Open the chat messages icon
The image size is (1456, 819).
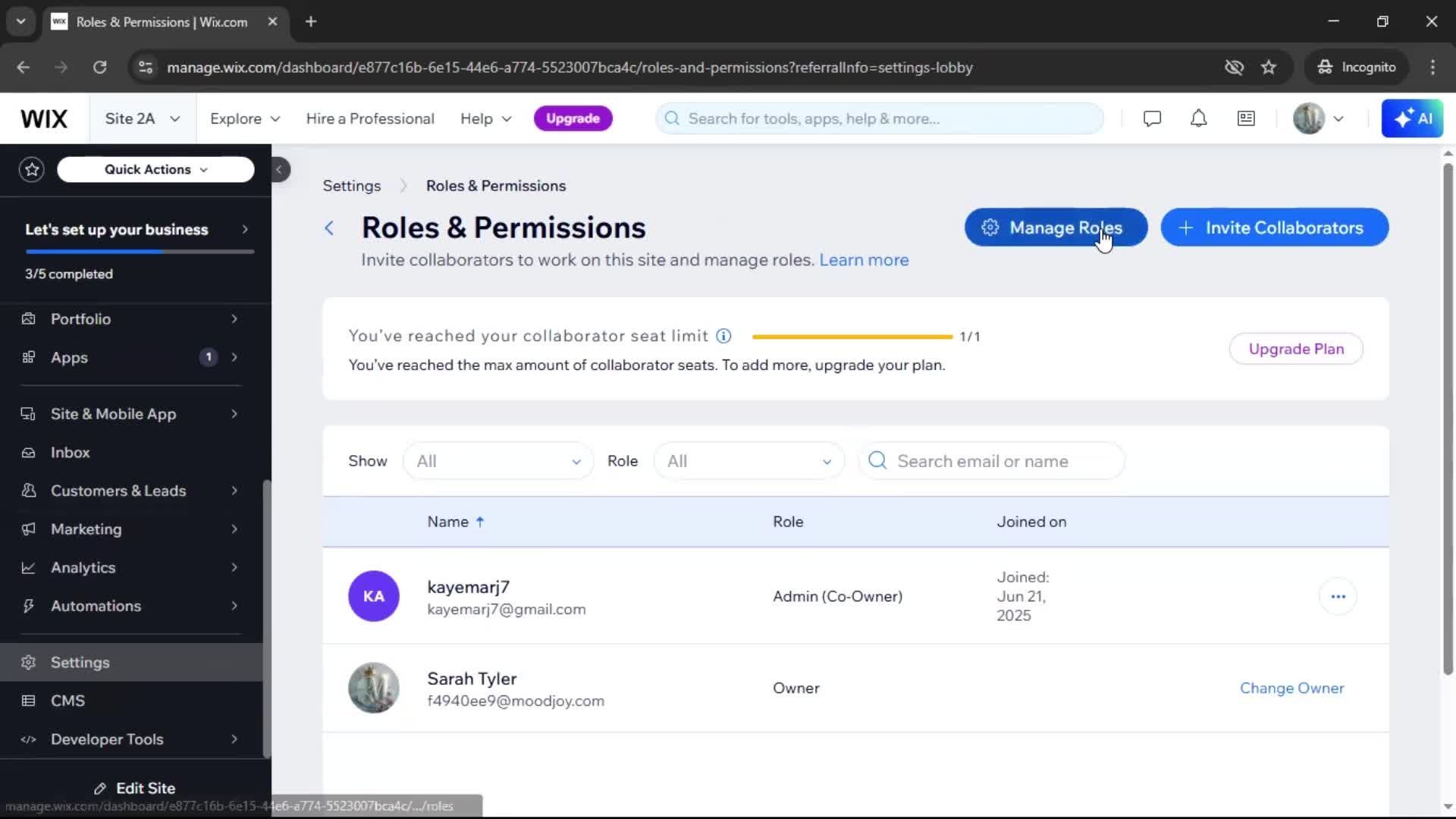[1152, 118]
